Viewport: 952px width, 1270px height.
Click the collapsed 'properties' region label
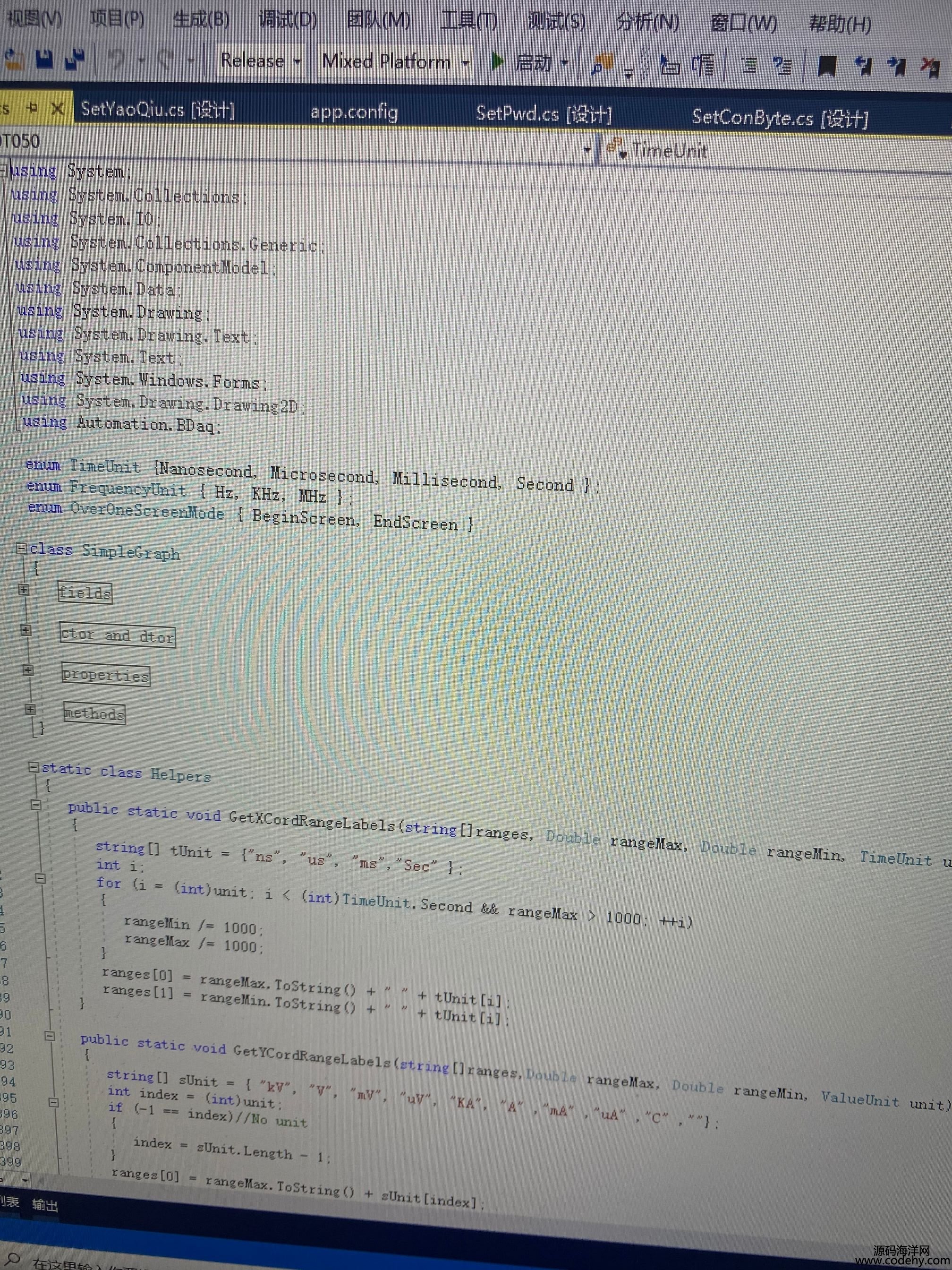[106, 675]
